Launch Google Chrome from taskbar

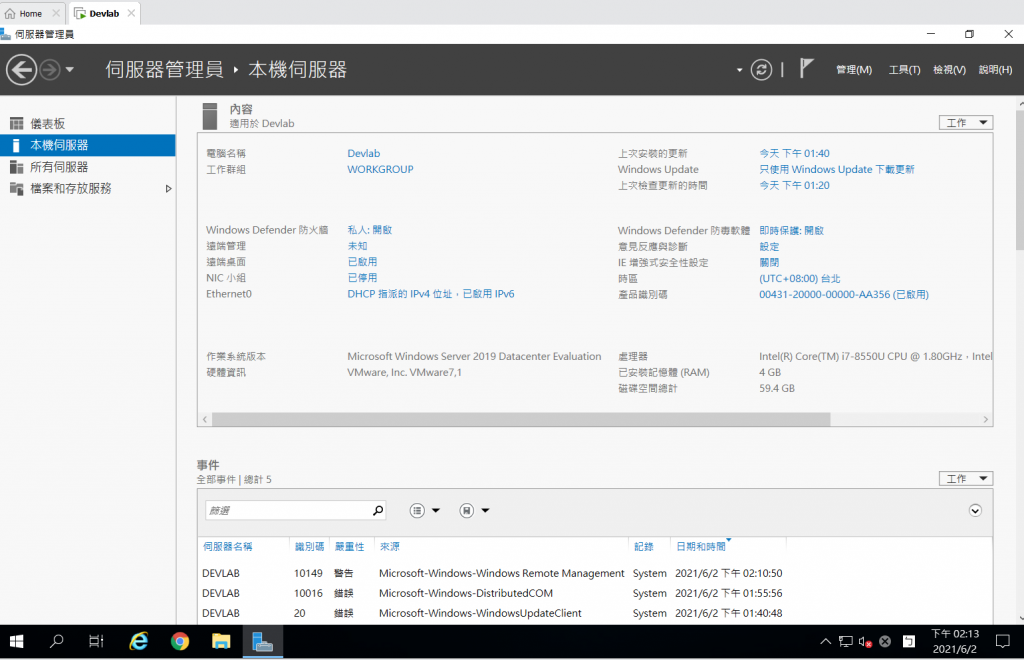pos(180,642)
